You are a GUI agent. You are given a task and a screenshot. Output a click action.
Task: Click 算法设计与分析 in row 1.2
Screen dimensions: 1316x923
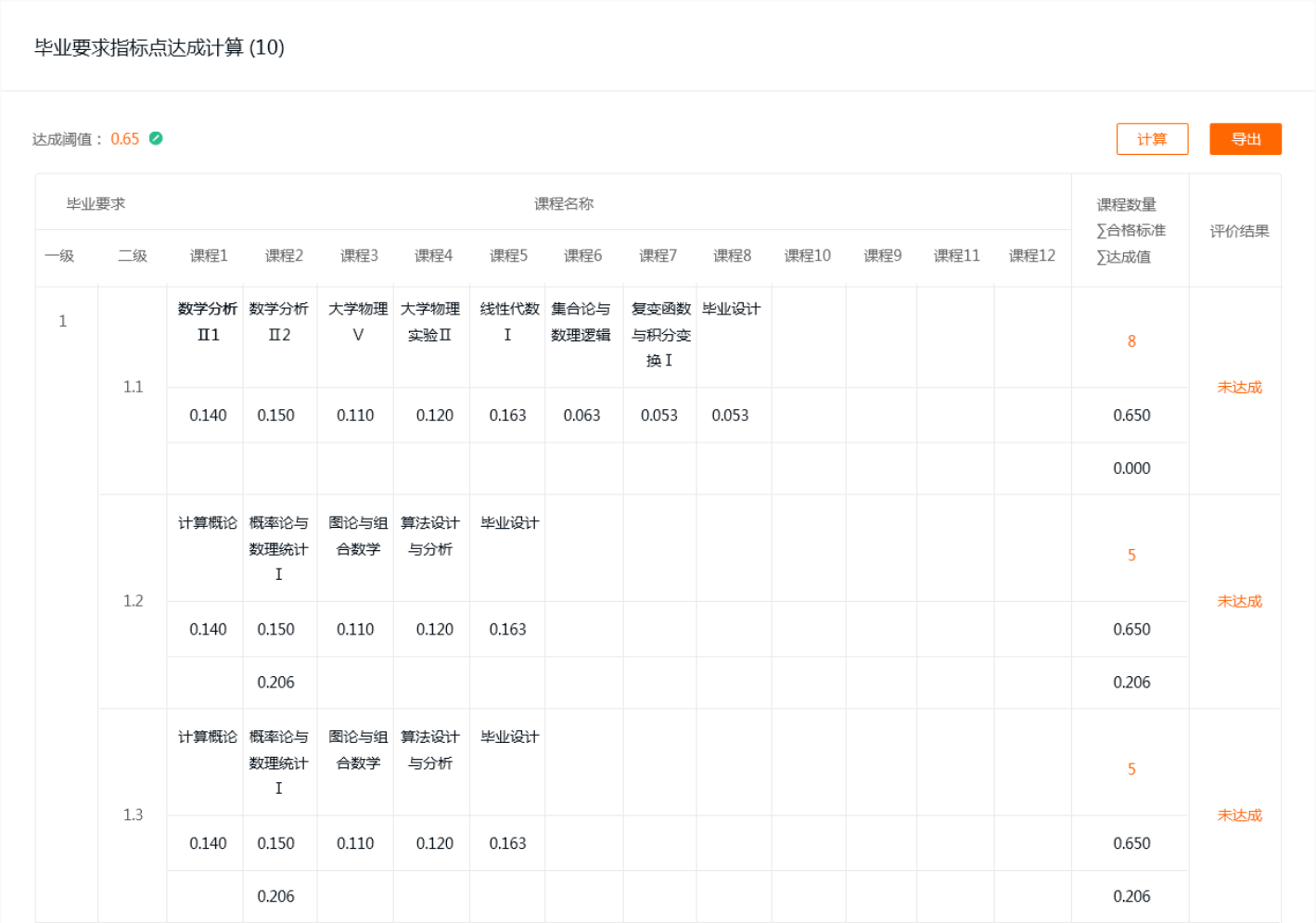click(x=430, y=536)
